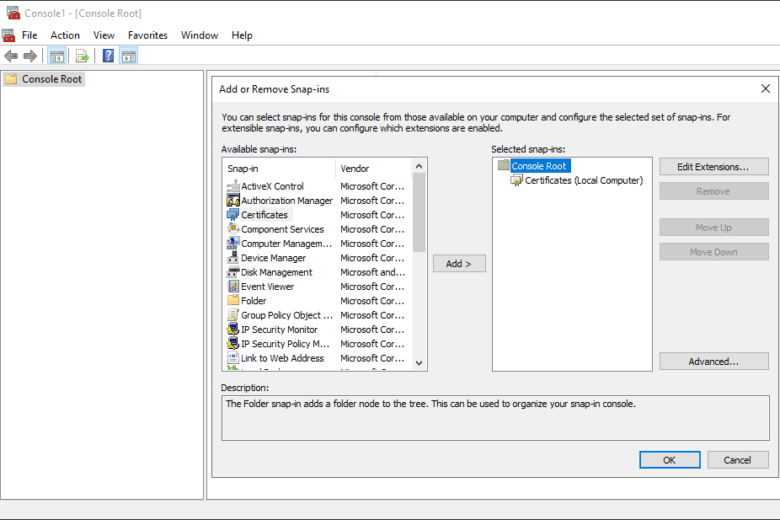Viewport: 780px width, 520px height.
Task: Click the 'Microsoft and...' vendor cell
Action: click(x=373, y=272)
